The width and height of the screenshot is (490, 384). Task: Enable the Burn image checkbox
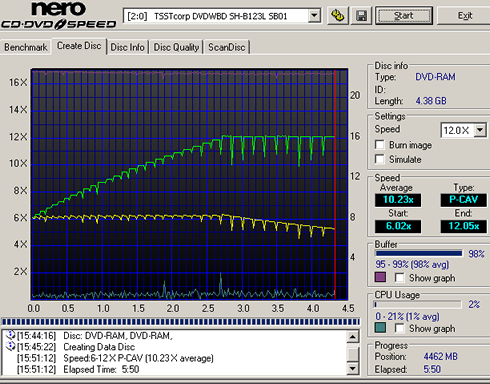point(379,145)
